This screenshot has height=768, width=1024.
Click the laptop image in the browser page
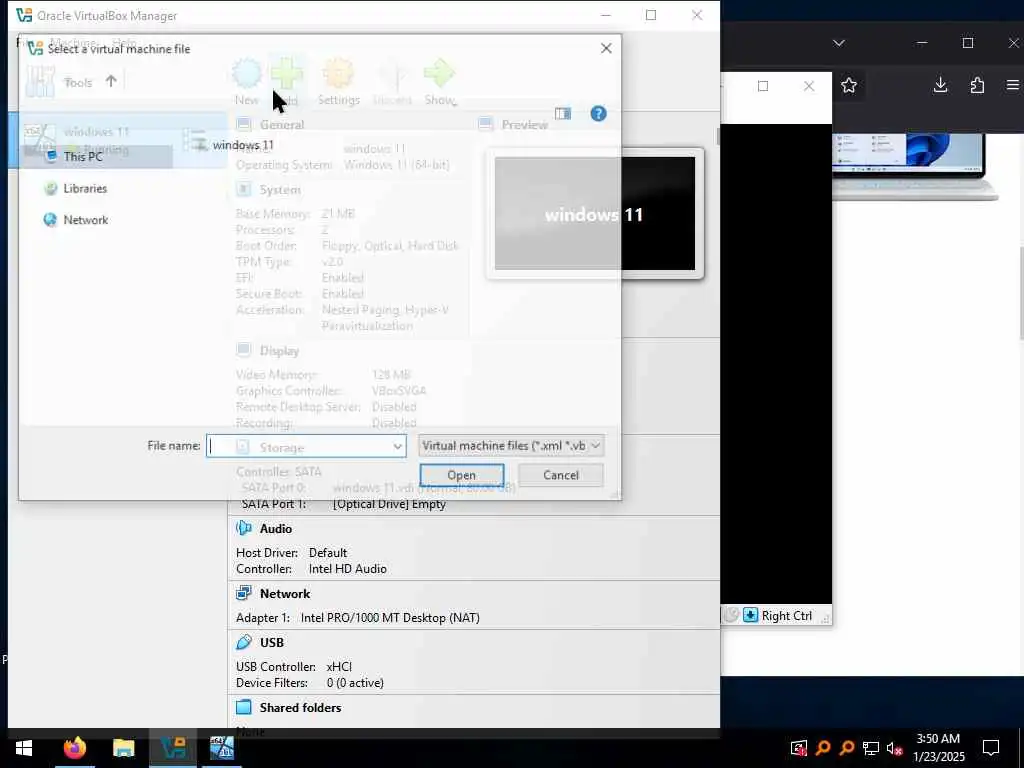pyautogui.click(x=914, y=167)
